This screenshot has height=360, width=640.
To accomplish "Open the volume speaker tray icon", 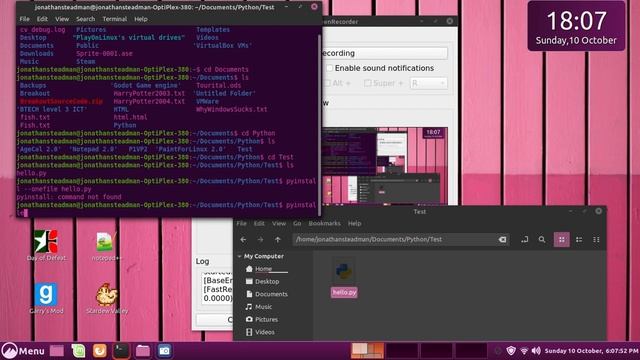I will click(x=536, y=351).
